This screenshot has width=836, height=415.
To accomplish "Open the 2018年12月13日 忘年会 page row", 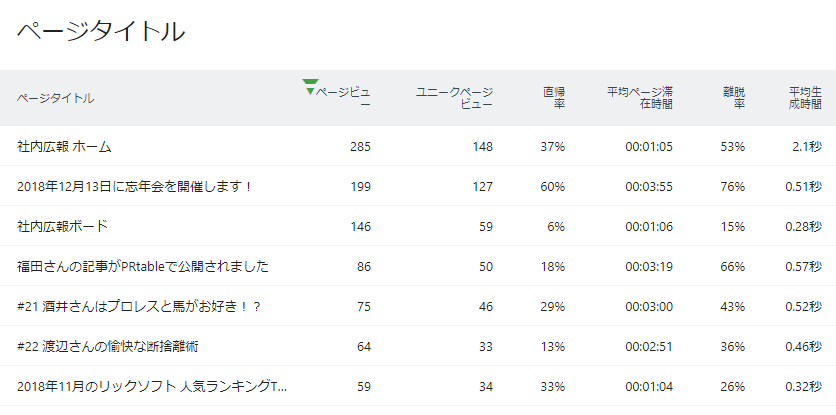I will pos(418,186).
